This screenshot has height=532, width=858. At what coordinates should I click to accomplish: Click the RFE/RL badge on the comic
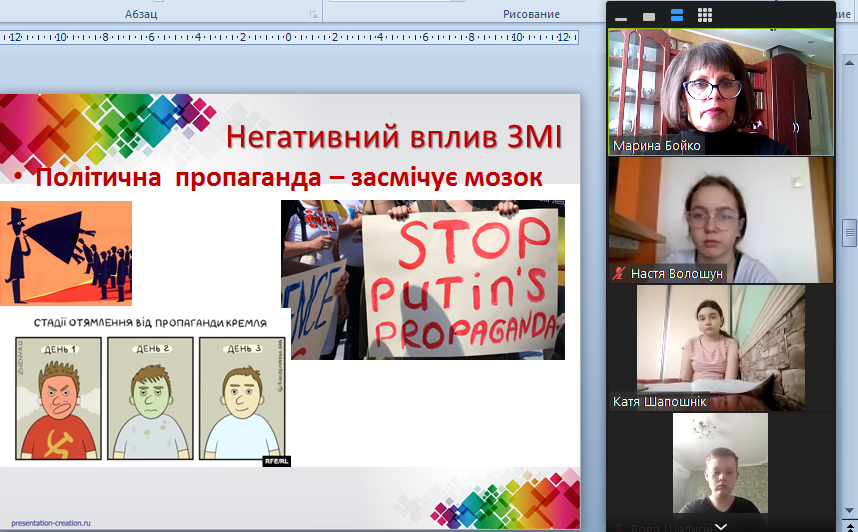[x=277, y=461]
